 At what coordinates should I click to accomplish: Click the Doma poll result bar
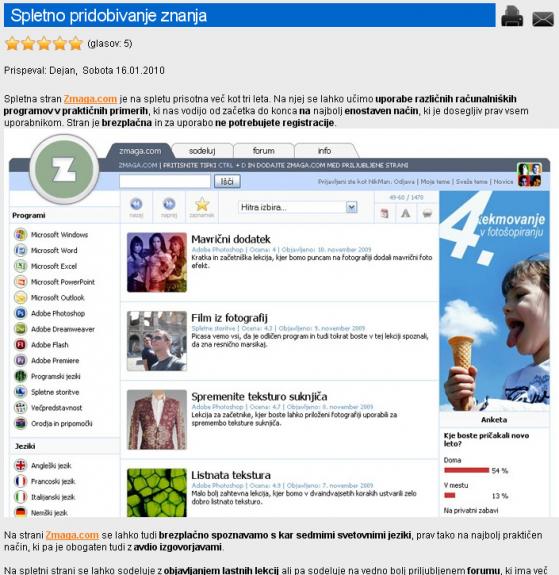pos(466,470)
